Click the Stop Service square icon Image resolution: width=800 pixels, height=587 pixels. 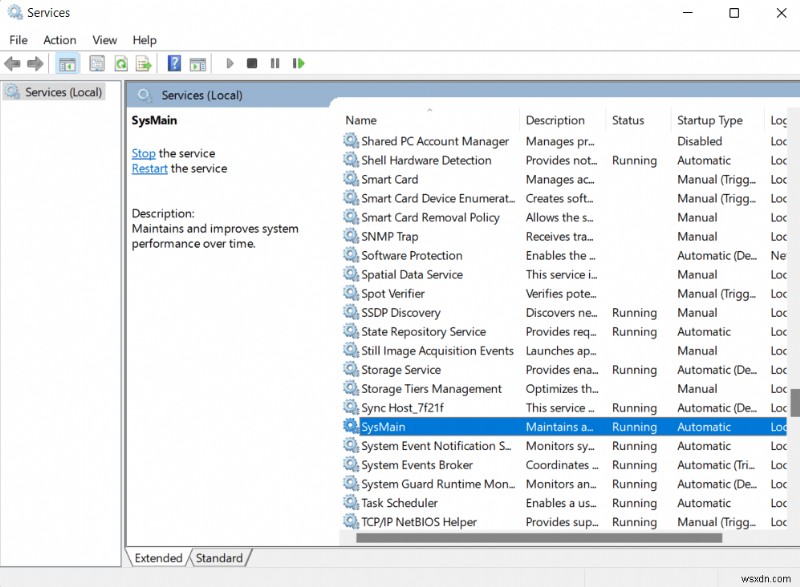click(252, 63)
